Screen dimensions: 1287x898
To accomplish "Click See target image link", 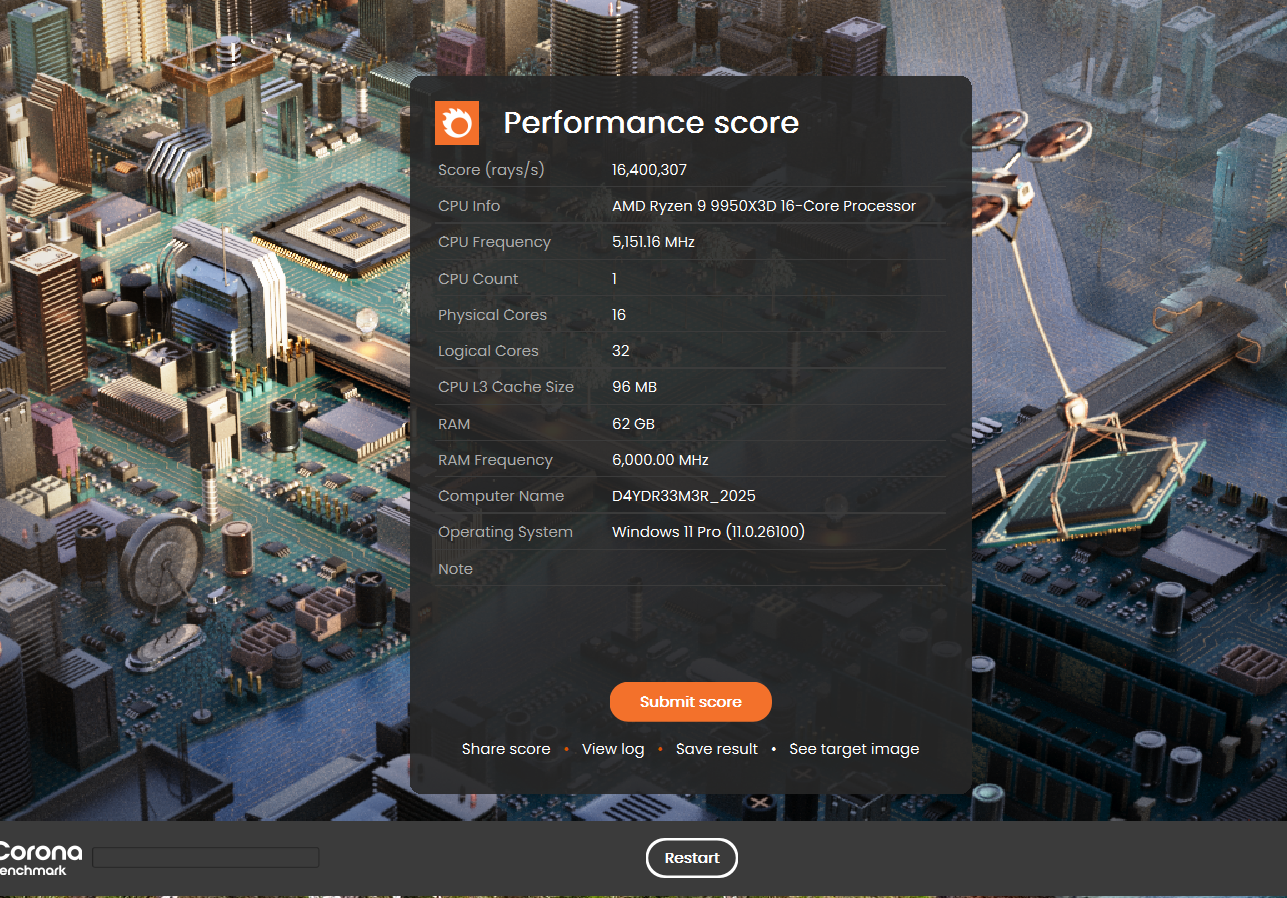I will click(x=854, y=749).
